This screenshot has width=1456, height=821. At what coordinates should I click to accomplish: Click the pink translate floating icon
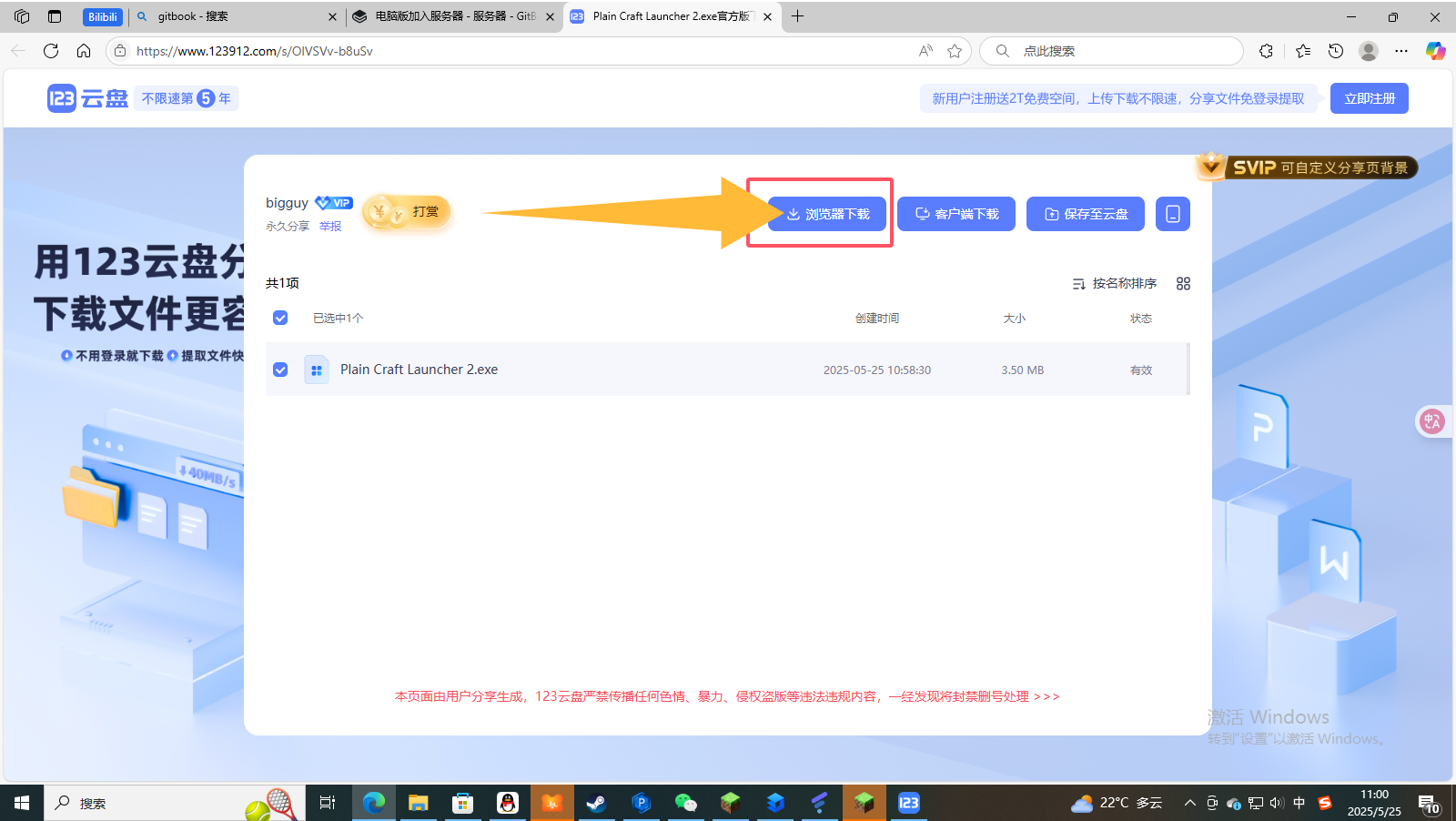tap(1432, 421)
